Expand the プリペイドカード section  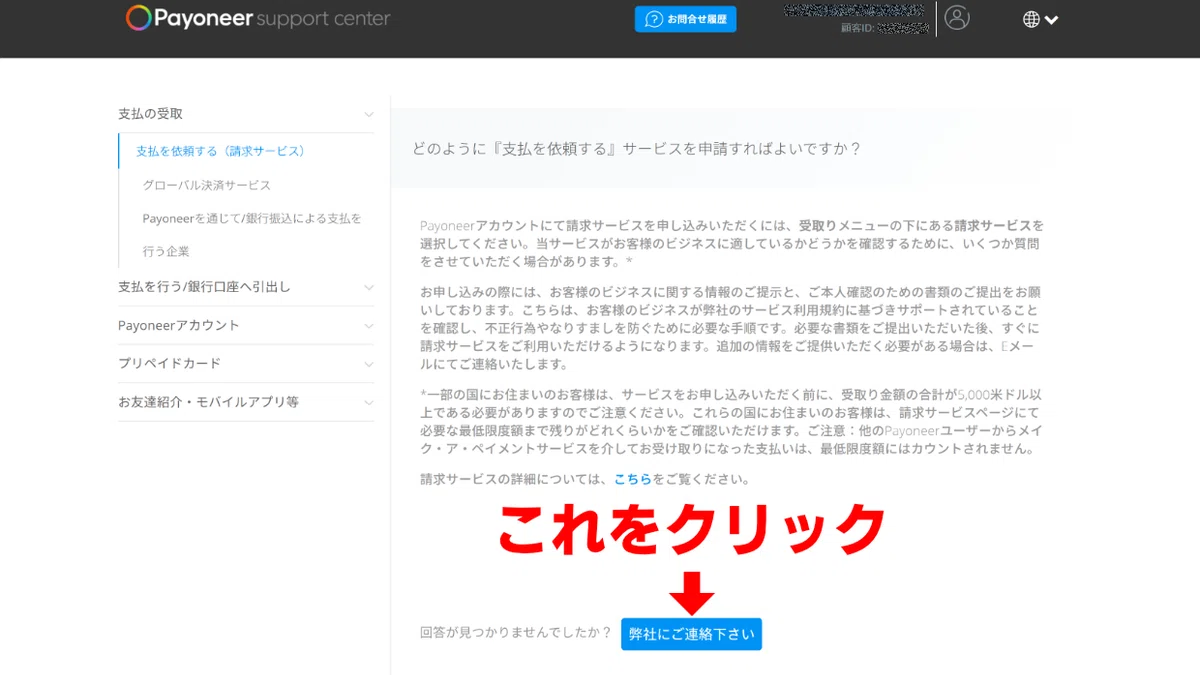(x=246, y=363)
